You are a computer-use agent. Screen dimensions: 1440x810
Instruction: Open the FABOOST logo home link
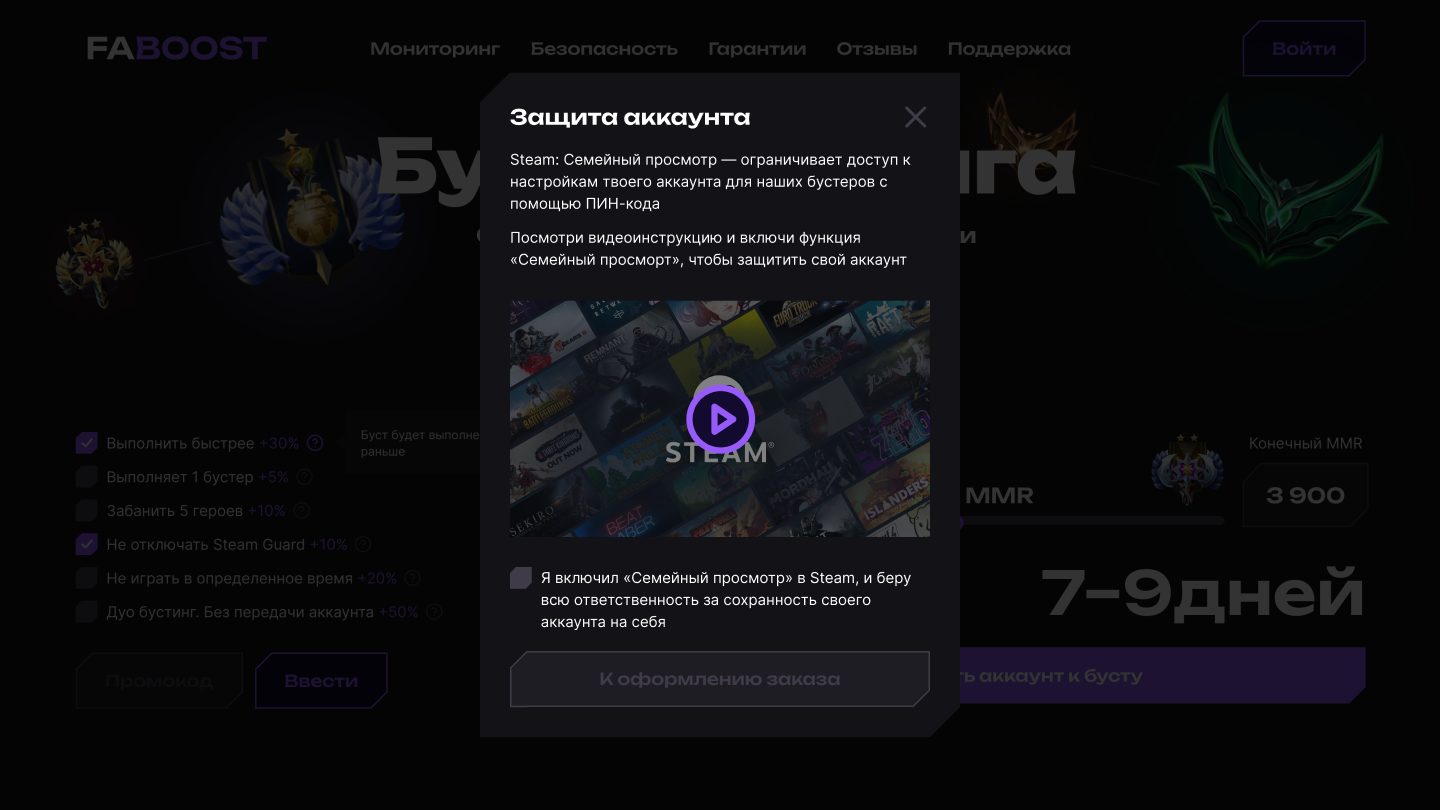[x=176, y=48]
